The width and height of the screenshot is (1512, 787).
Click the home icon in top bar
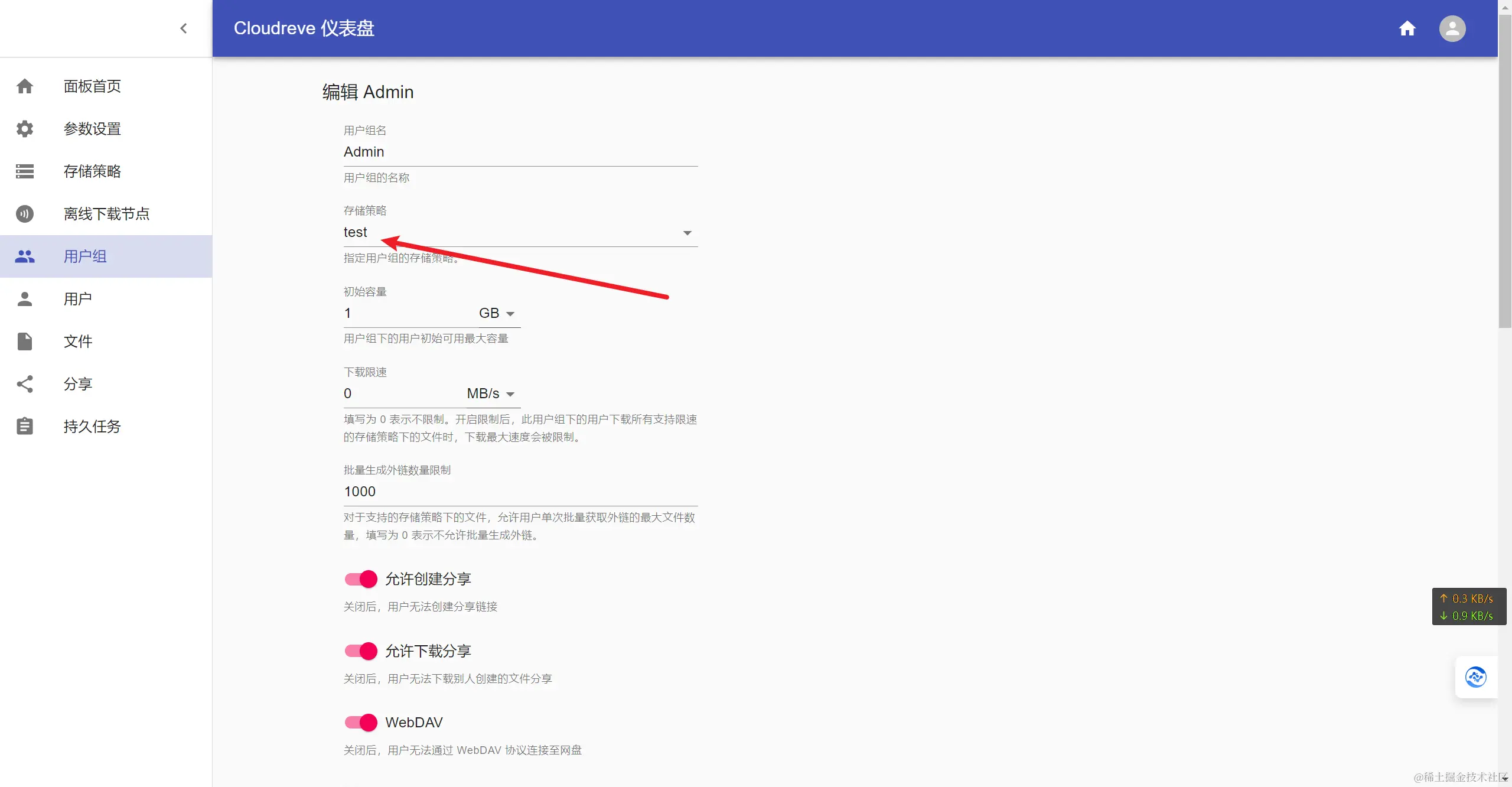(1407, 28)
